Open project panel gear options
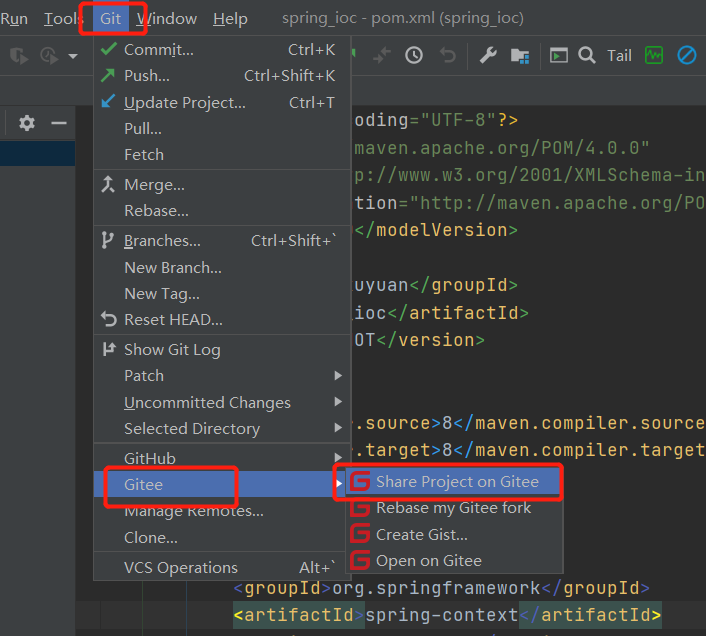 [27, 123]
